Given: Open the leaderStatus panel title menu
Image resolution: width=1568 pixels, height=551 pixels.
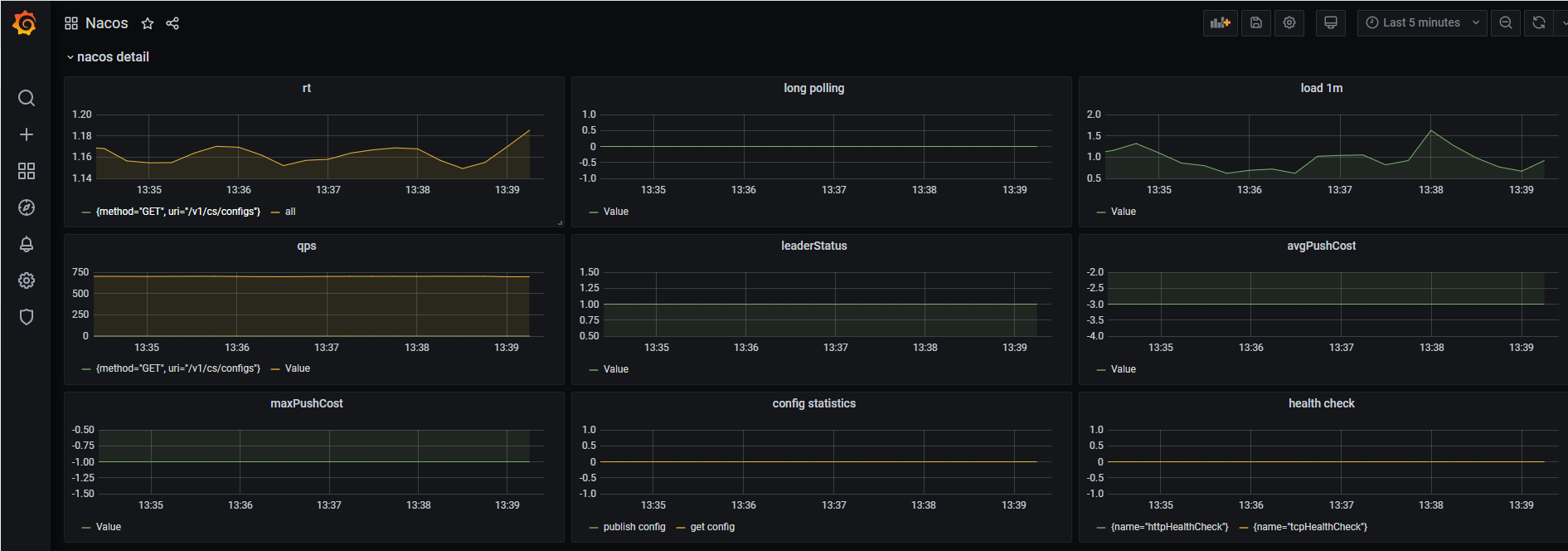Looking at the screenshot, I should (x=814, y=246).
